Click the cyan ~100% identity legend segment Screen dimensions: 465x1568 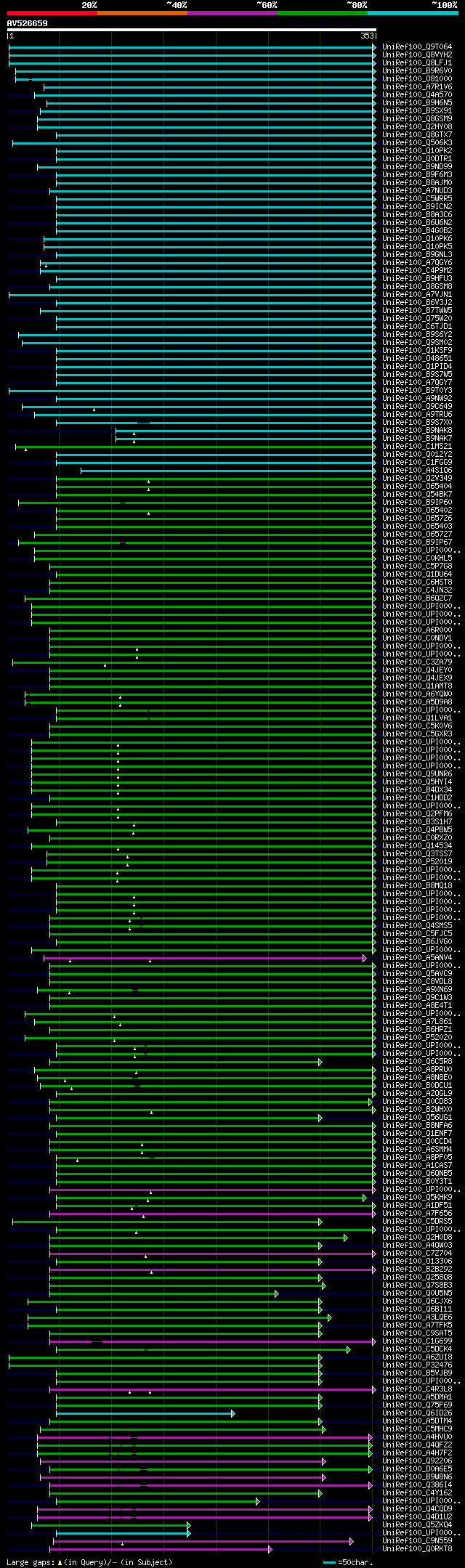(x=413, y=12)
